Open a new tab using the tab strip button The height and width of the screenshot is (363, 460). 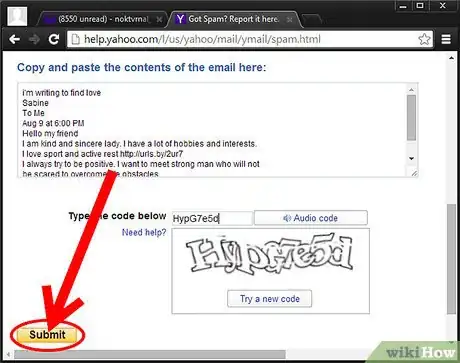(x=311, y=19)
